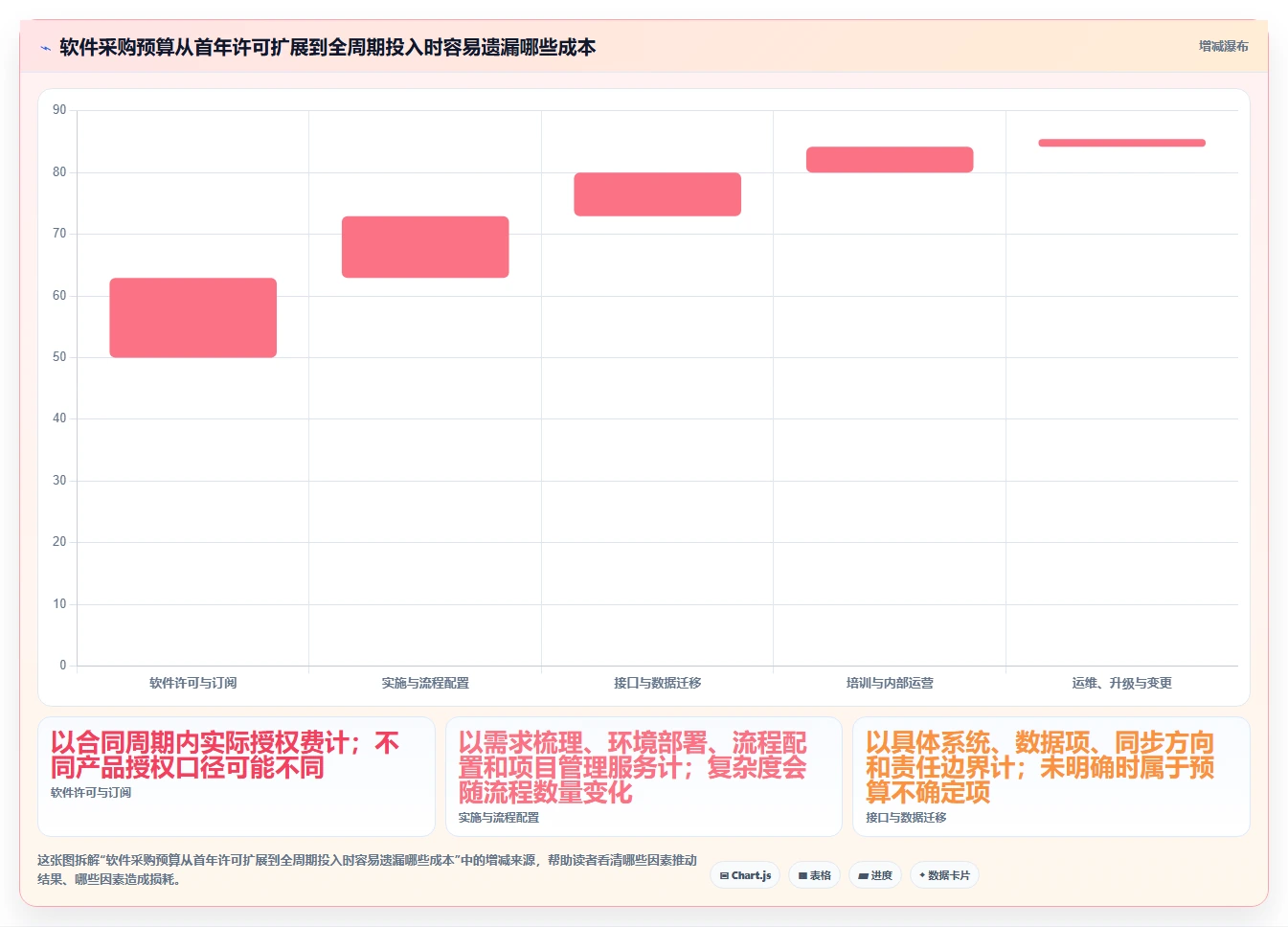
Task: Click card caption 接口与数据迁移
Action: point(906,818)
